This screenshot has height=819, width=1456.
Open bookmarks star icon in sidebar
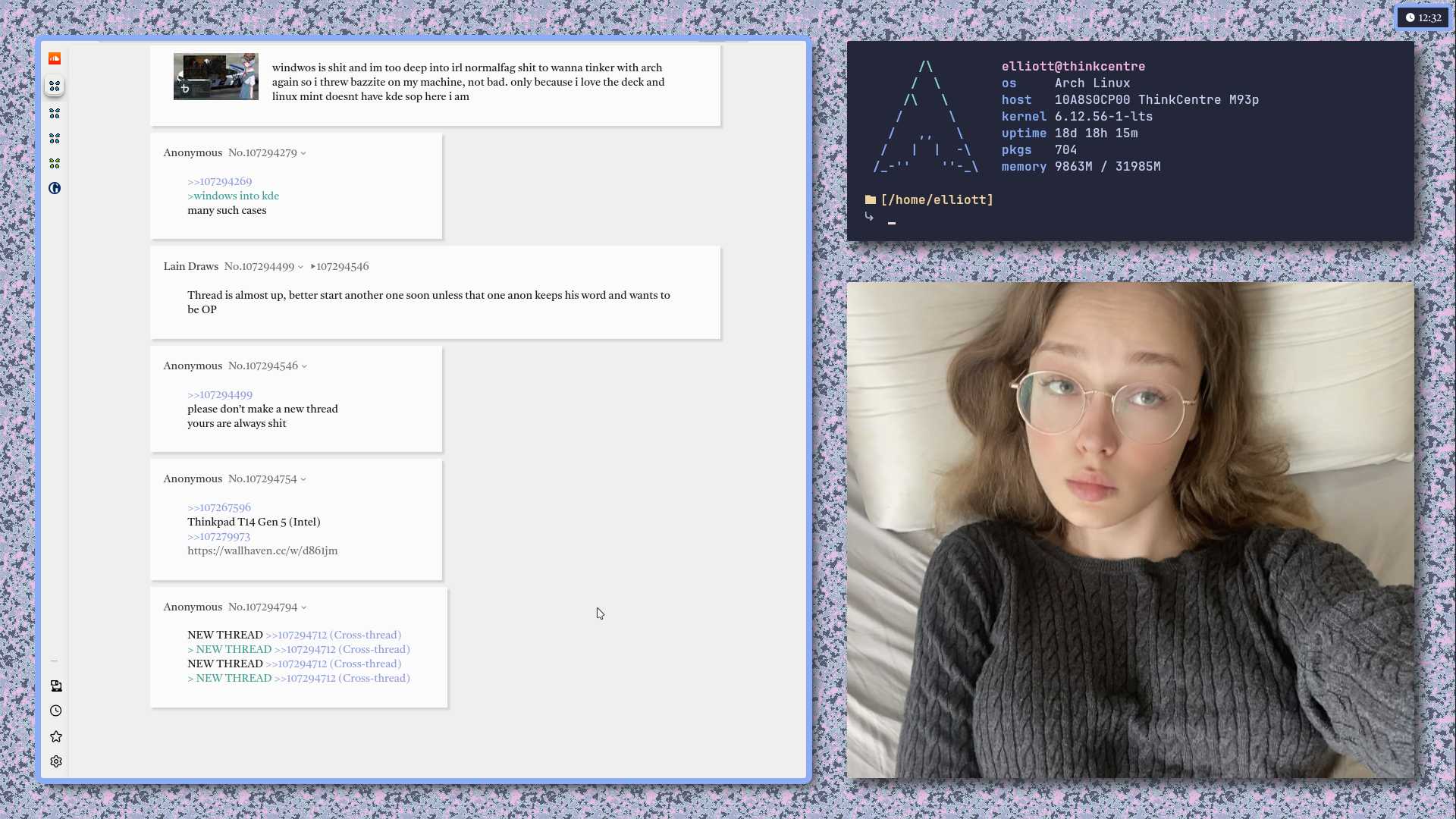point(56,736)
